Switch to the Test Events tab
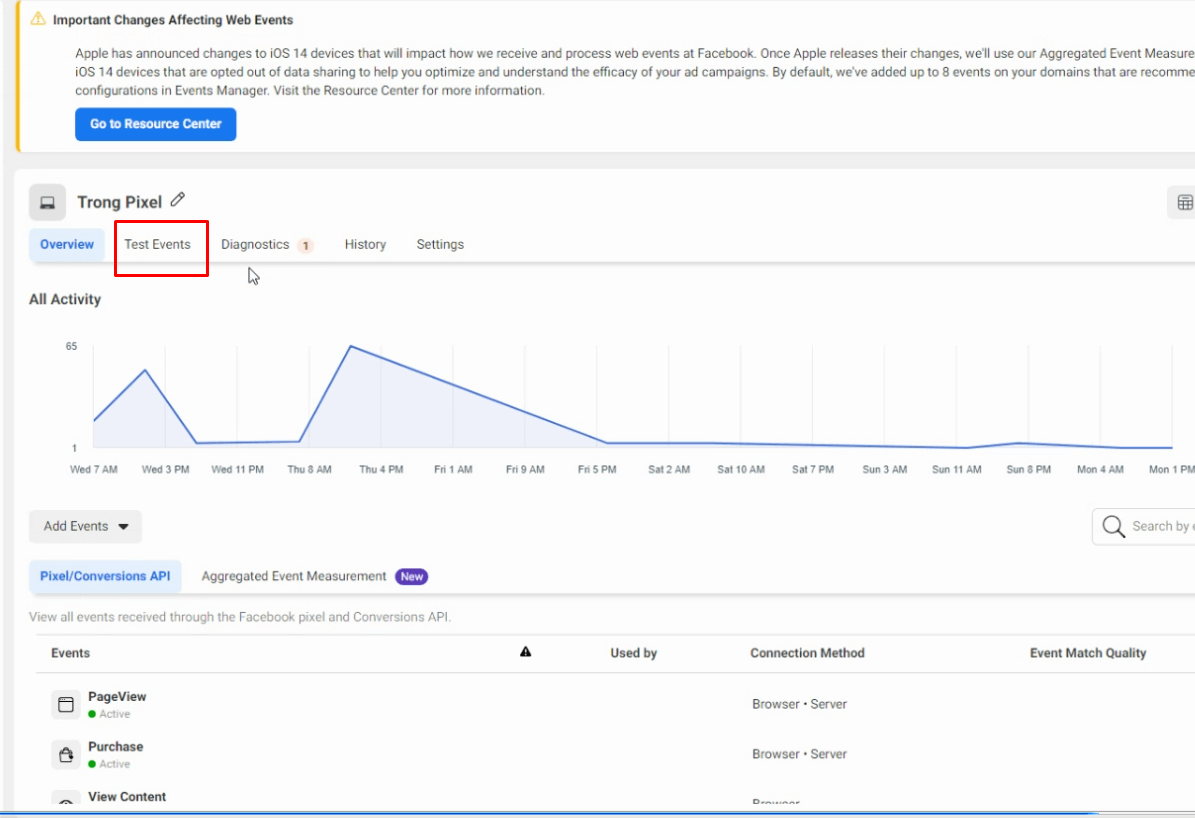 tap(158, 245)
